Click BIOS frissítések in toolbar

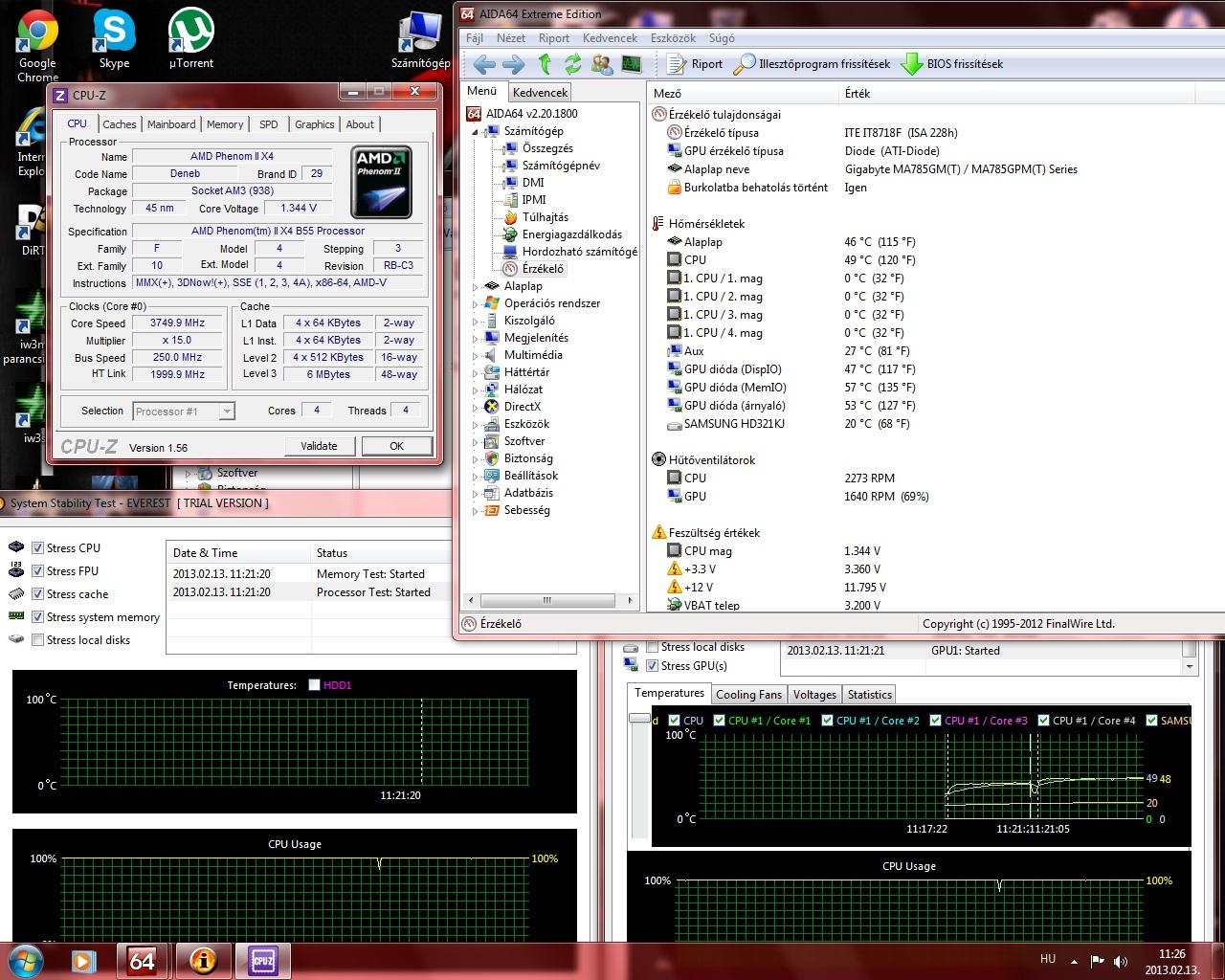tap(952, 64)
